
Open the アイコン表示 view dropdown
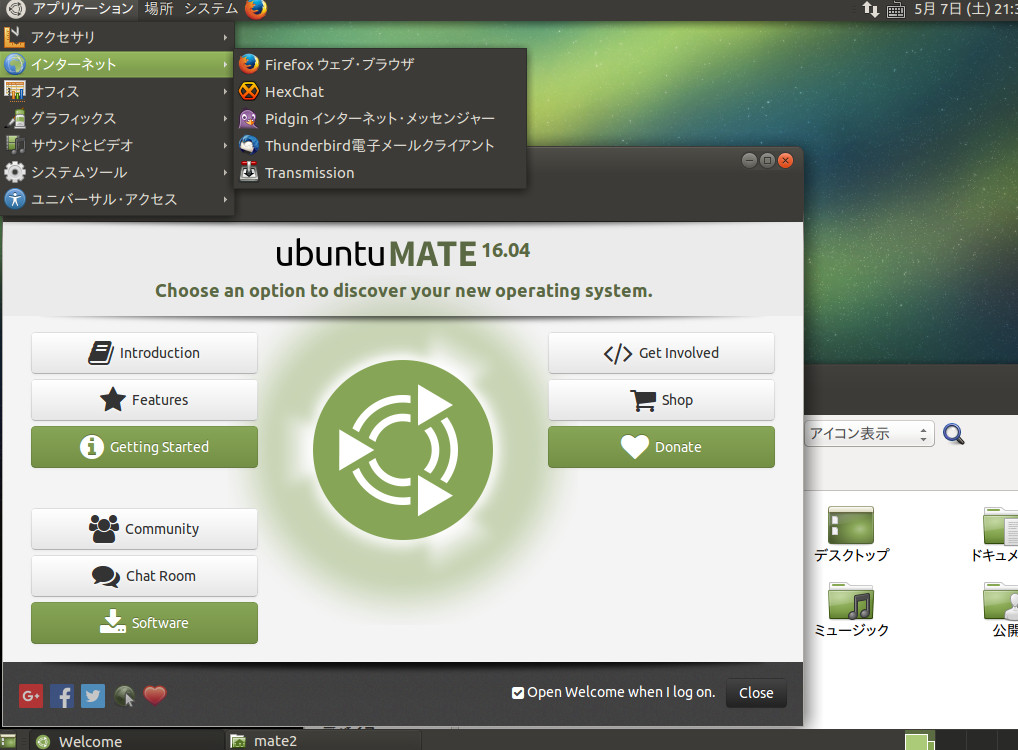[x=869, y=434]
